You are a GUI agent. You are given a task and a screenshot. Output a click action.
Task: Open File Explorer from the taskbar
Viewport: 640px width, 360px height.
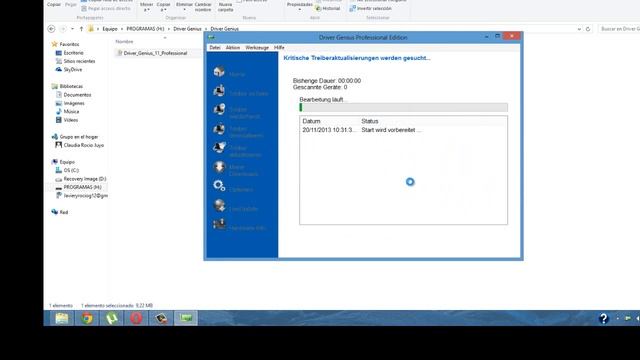click(x=62, y=318)
